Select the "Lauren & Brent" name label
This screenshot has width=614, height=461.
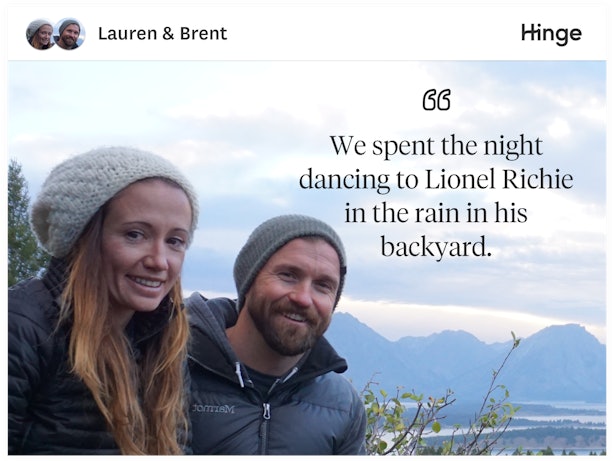tap(163, 34)
